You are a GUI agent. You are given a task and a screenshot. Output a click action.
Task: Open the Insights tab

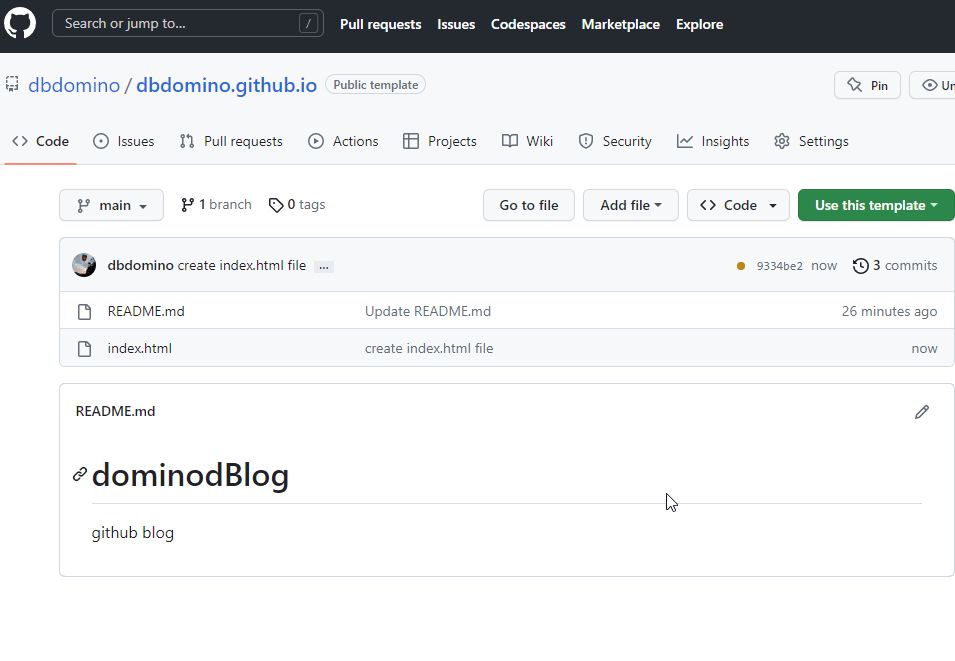click(713, 141)
